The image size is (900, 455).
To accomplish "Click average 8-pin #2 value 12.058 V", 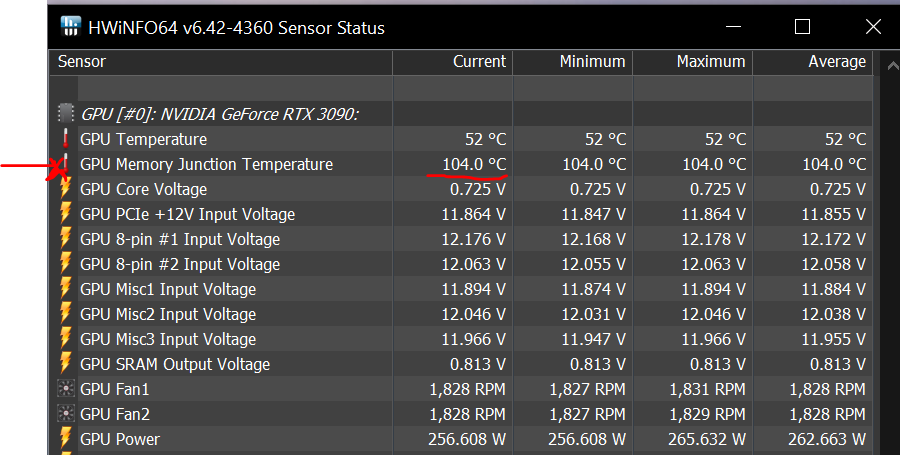I will click(833, 264).
